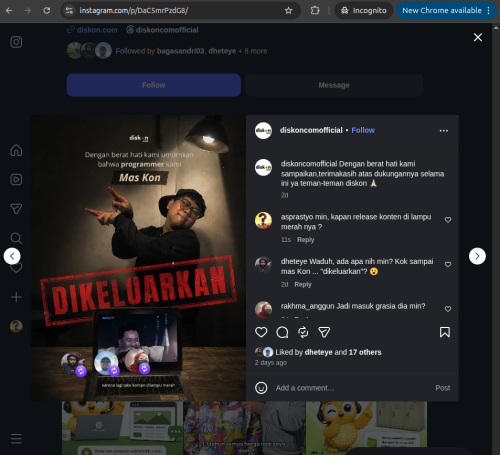The width and height of the screenshot is (500, 455).
Task: Click the Add a comment field
Action: point(350,388)
